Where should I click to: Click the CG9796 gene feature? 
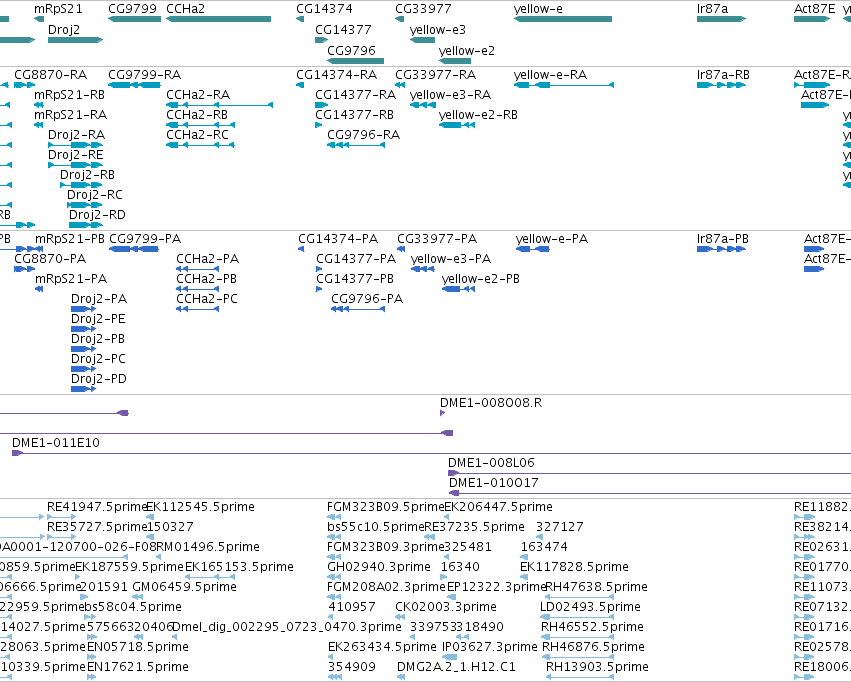[x=355, y=61]
